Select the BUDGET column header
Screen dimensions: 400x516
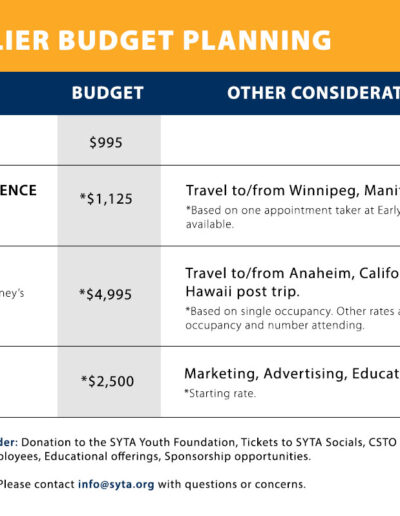[x=108, y=93]
